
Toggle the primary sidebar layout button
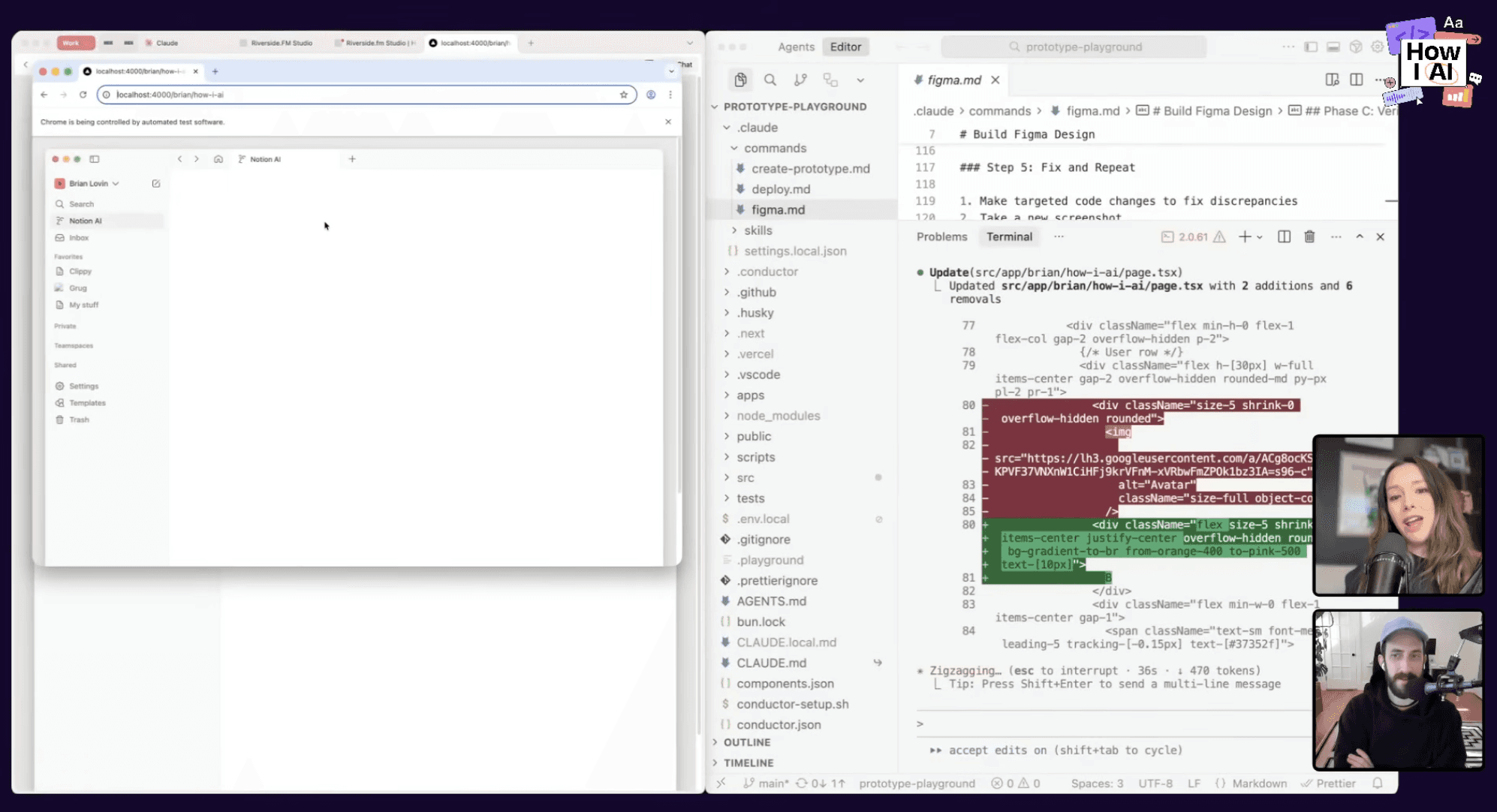coord(1311,47)
